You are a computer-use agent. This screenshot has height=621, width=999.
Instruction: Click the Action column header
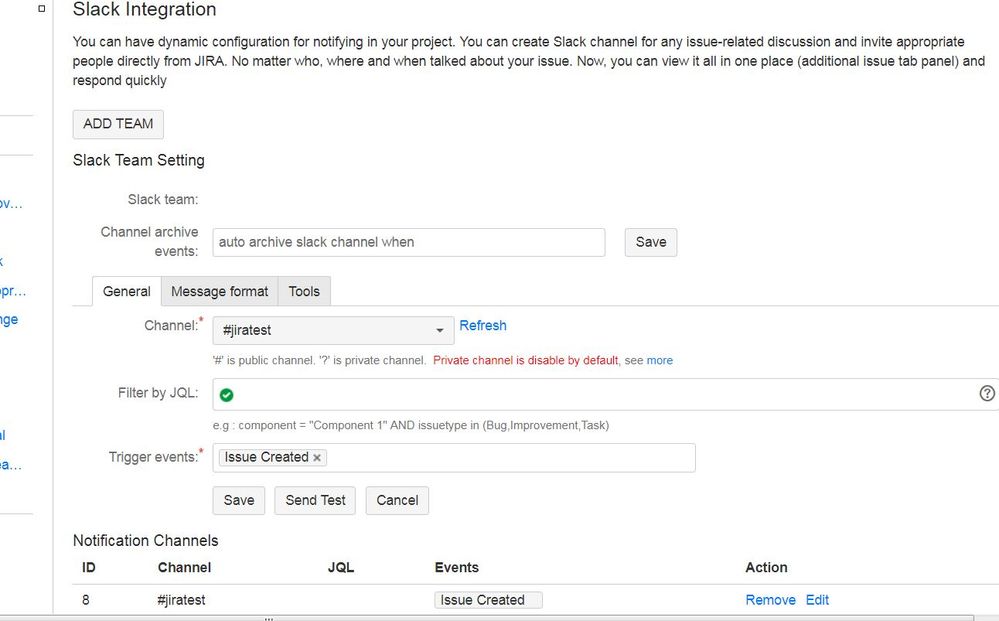(x=766, y=567)
